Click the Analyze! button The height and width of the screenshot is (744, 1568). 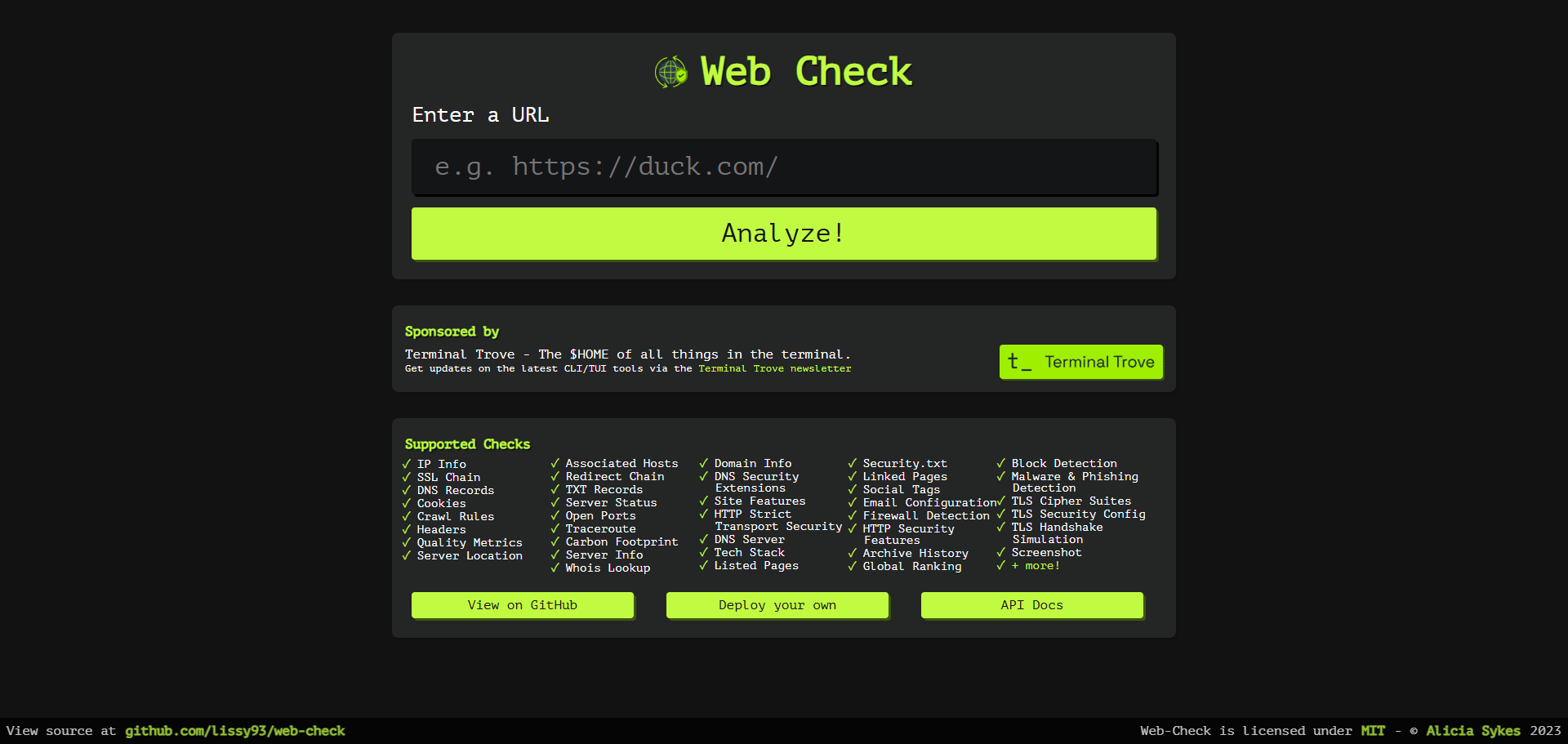point(784,234)
